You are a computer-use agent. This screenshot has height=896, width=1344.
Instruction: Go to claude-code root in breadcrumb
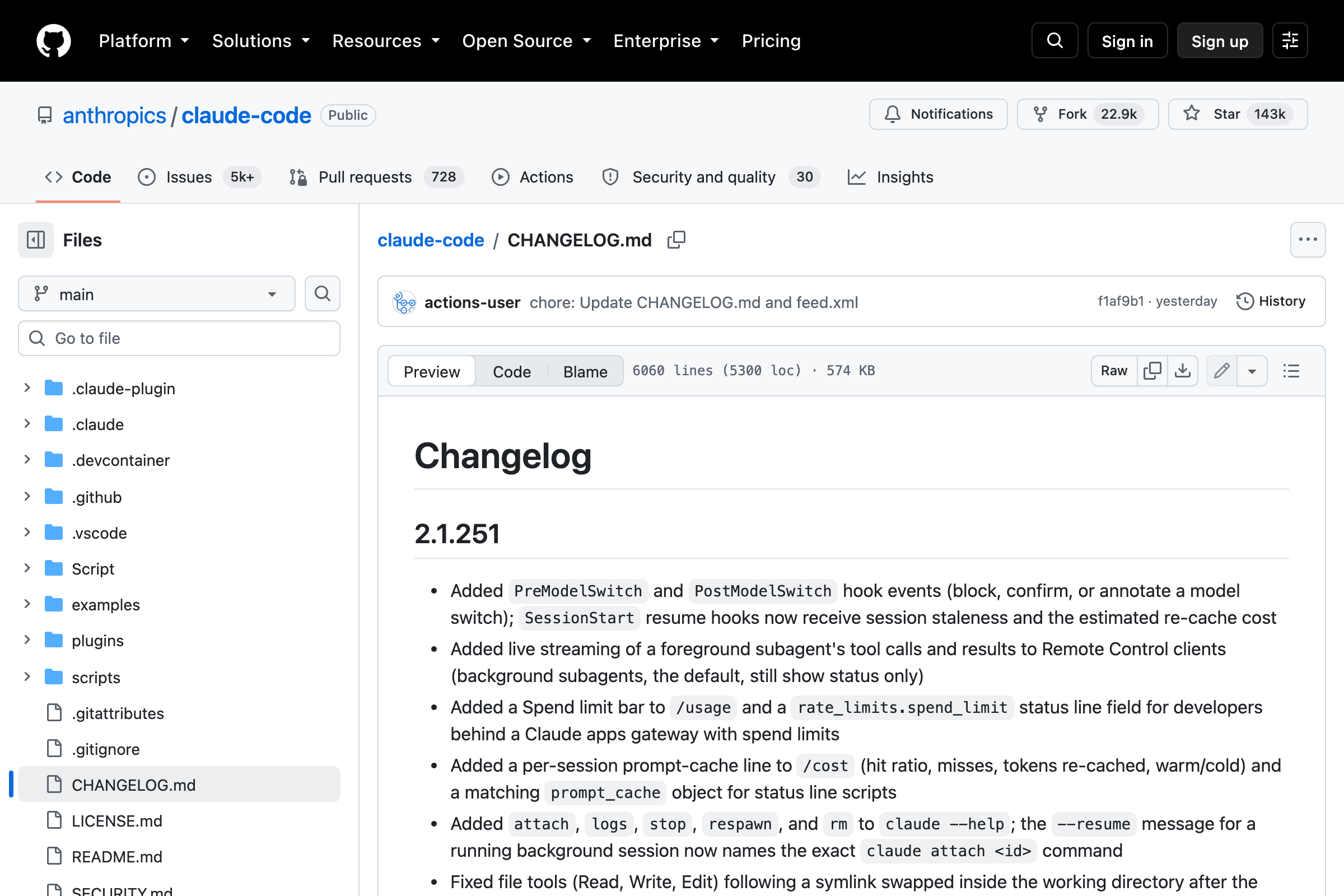431,240
